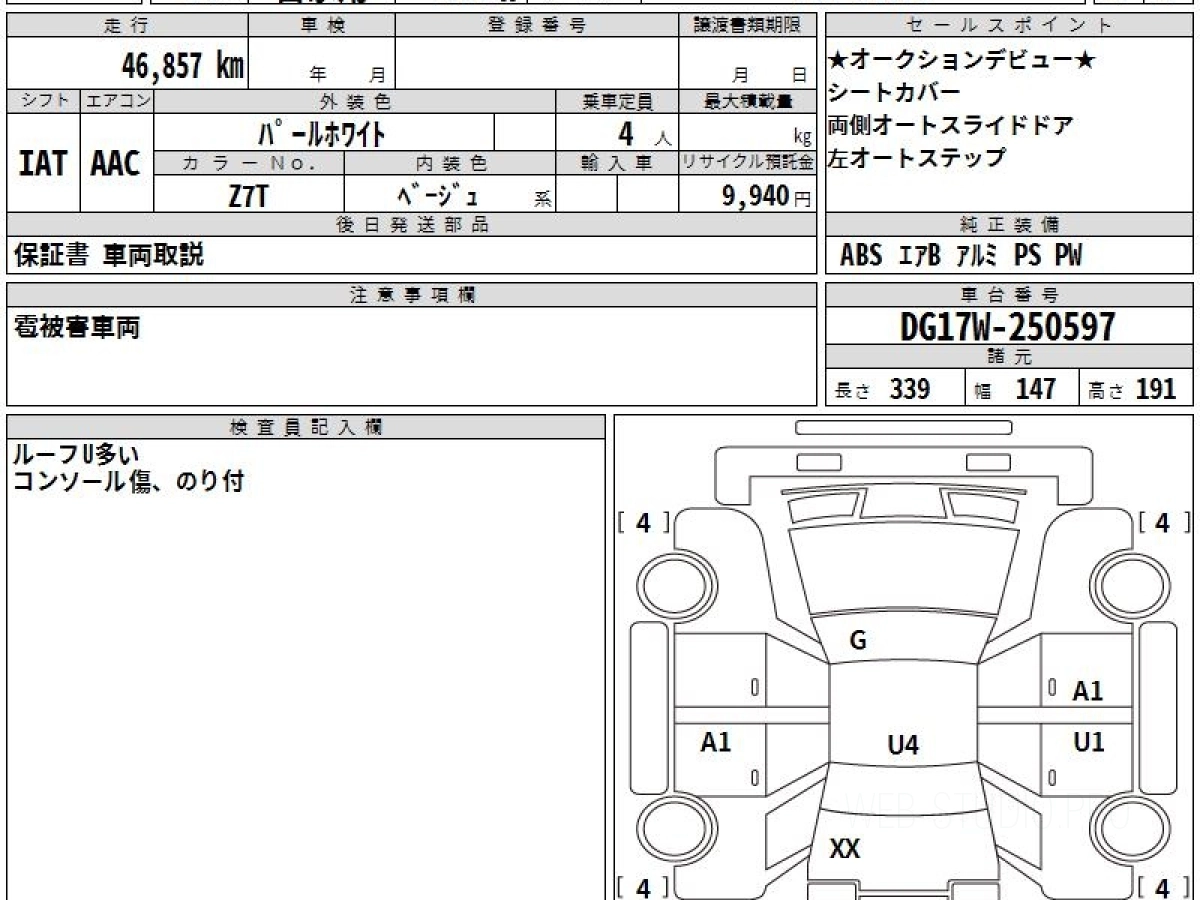Click the 最大積載量 header
1200x900 pixels.
(x=747, y=101)
